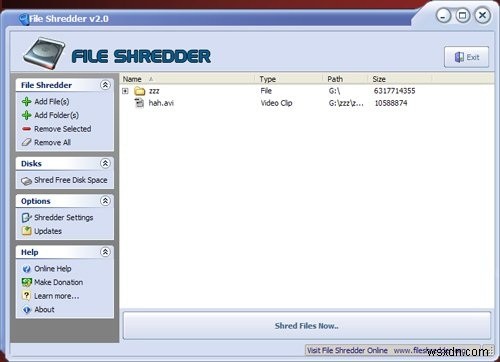The image size is (500, 362).
Task: Open the About link
Action: (x=44, y=310)
